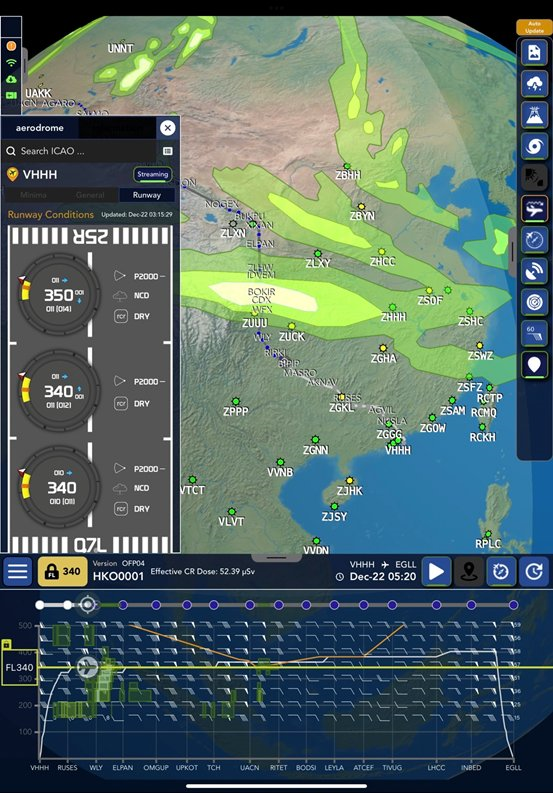The width and height of the screenshot is (553, 793).
Task: Click the map location pin button
Action: click(x=469, y=571)
